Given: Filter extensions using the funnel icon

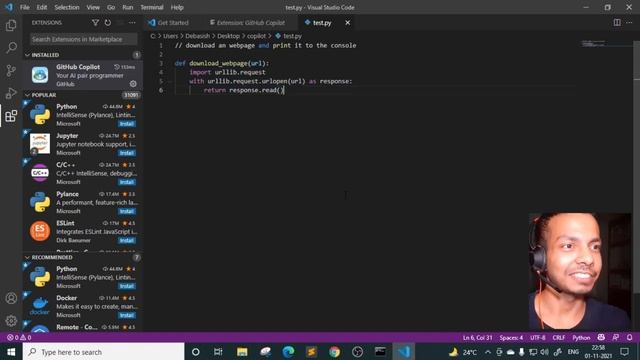Looking at the screenshot, I should pyautogui.click(x=95, y=23).
